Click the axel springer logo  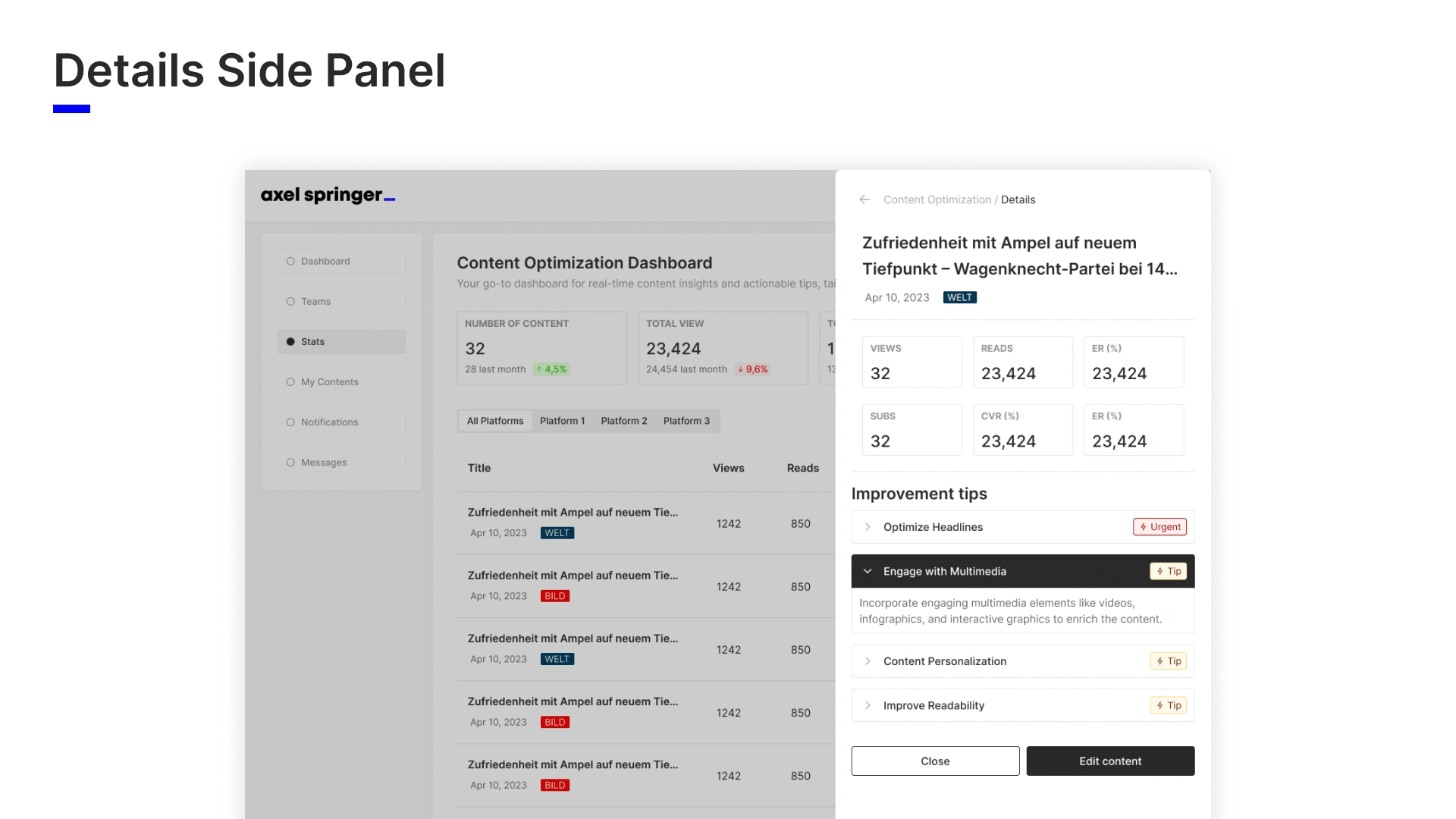click(328, 195)
